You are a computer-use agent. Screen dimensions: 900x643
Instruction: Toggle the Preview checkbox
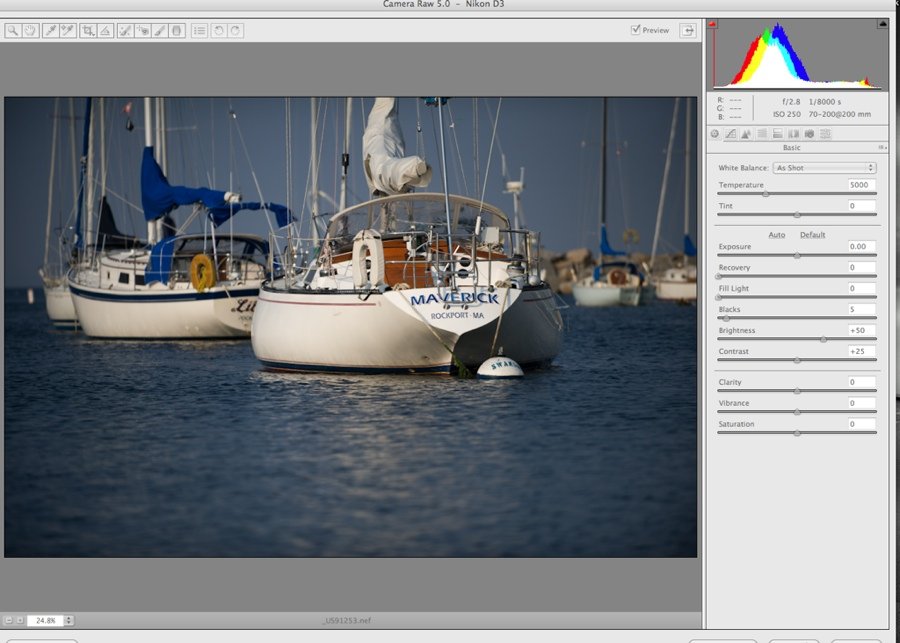(636, 30)
